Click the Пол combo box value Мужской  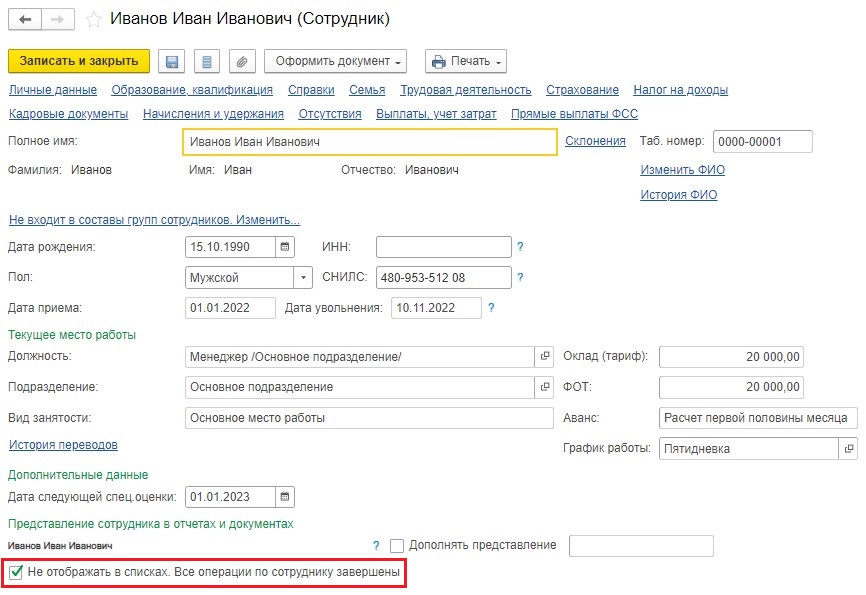240,277
